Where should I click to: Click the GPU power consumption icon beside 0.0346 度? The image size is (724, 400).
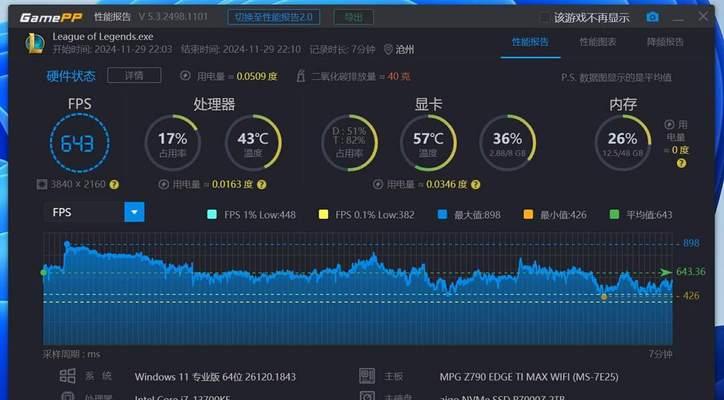(x=378, y=185)
